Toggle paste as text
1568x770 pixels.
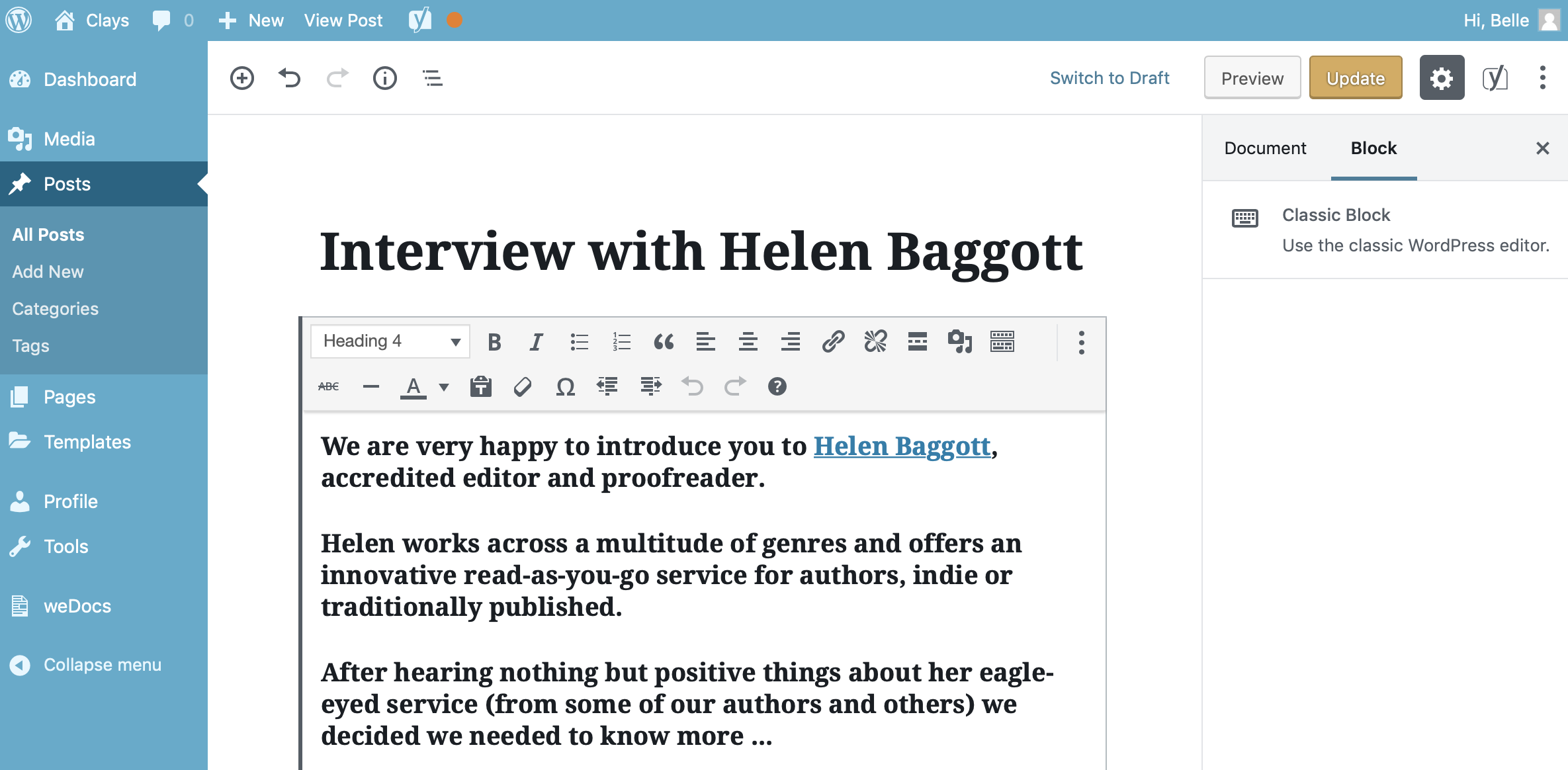[x=481, y=386]
